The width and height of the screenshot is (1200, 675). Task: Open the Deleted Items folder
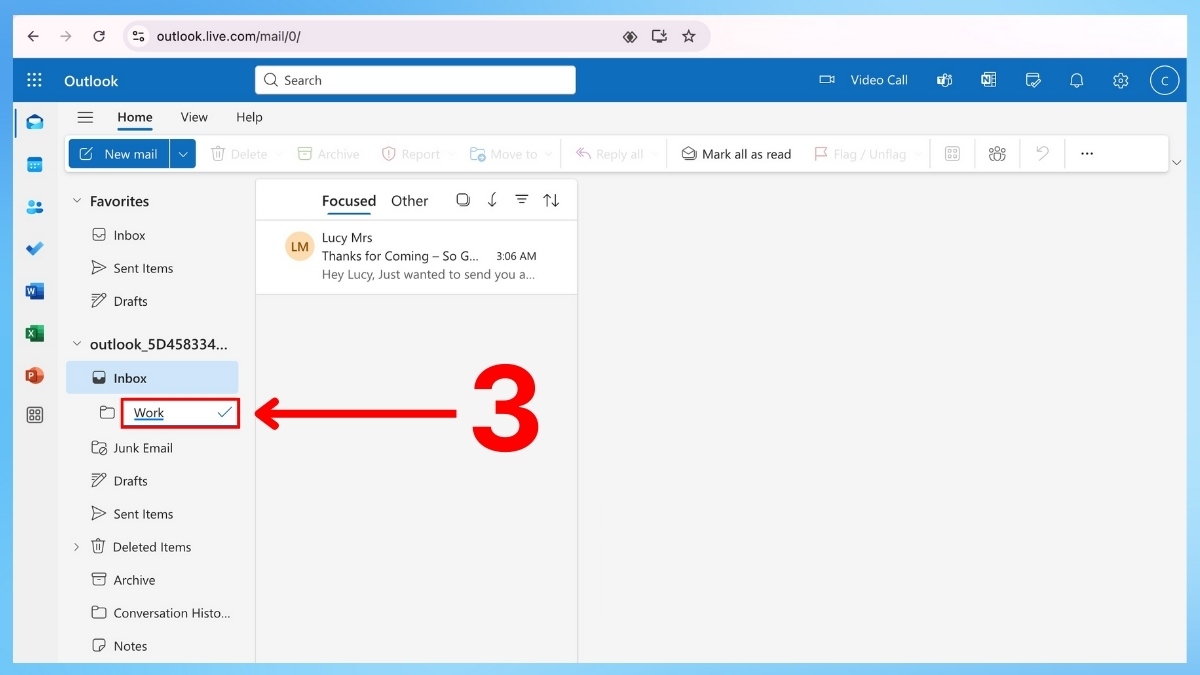(152, 547)
